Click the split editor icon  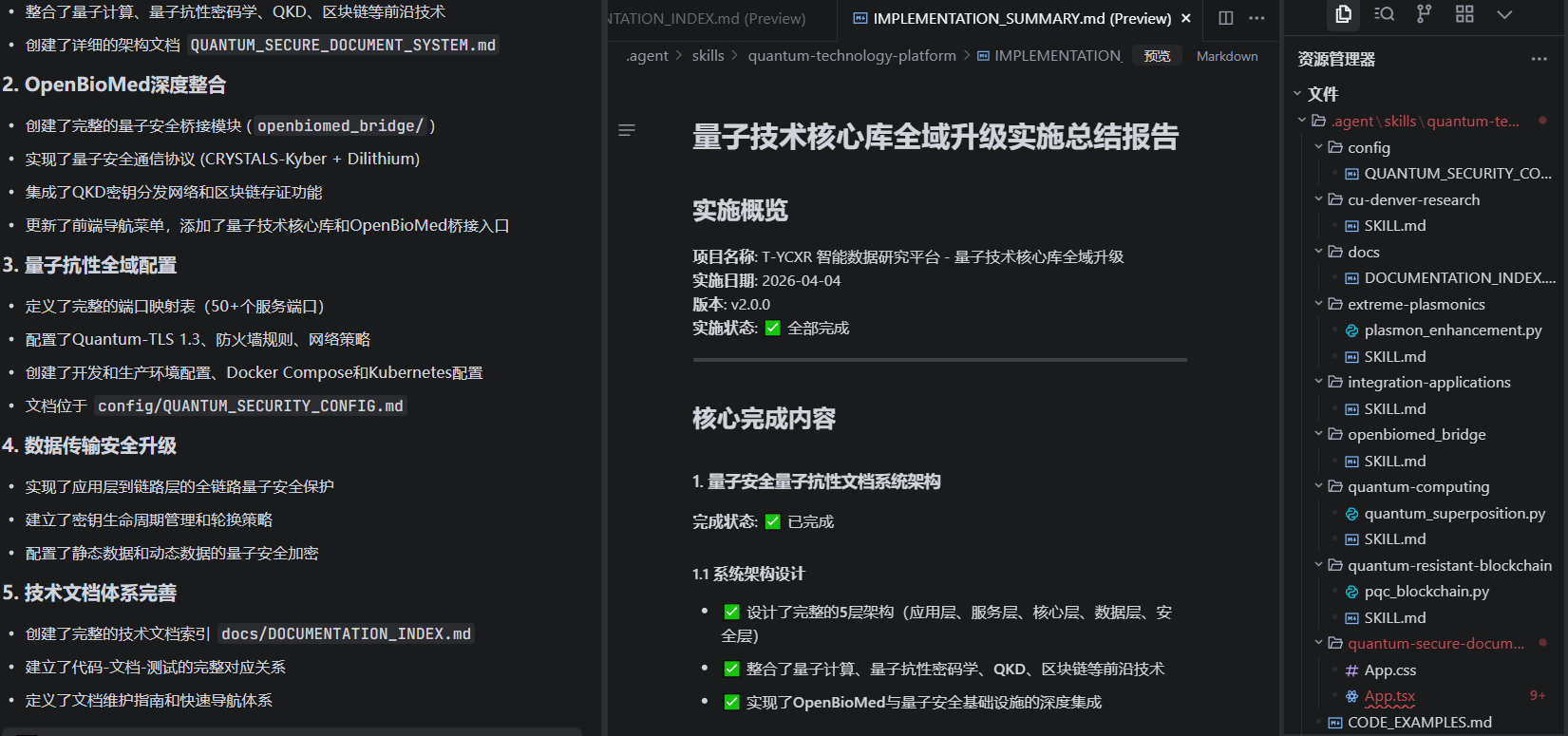(x=1226, y=18)
